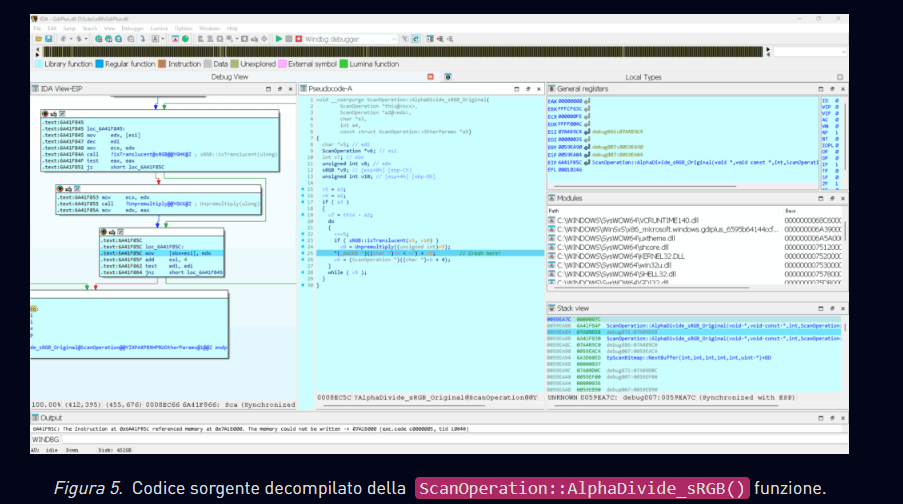Viewport: 903px width, 504px height.
Task: Click the EFL register value
Action: pos(570,170)
